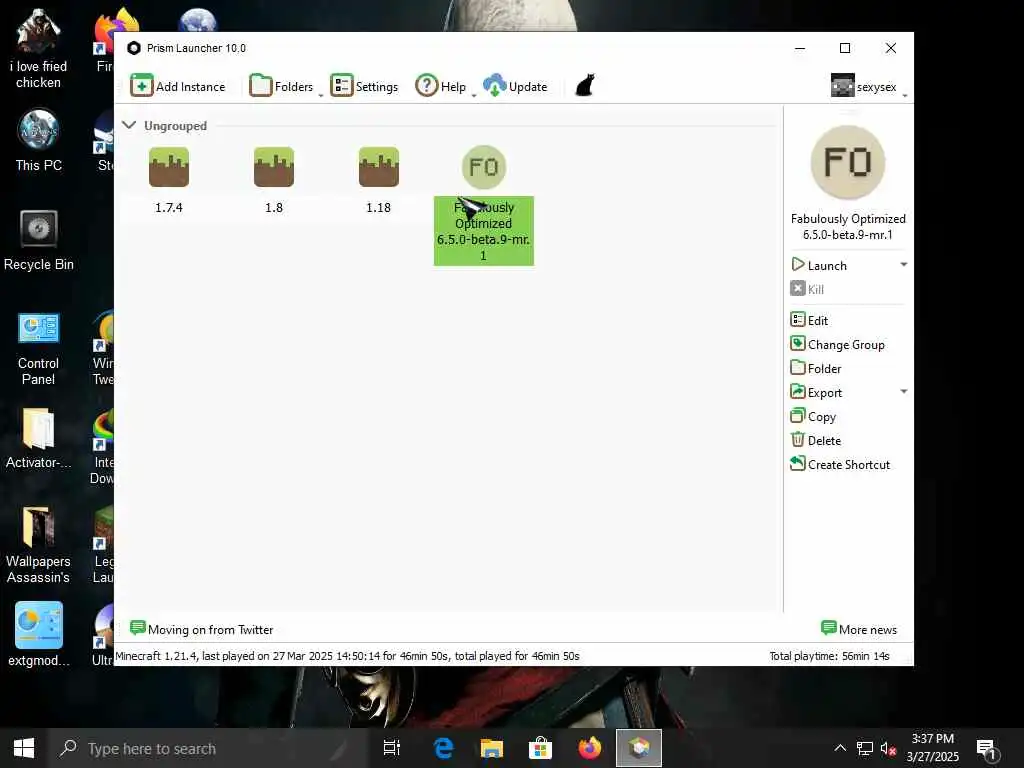The height and width of the screenshot is (768, 1024).
Task: Open the extgmod desktop icon
Action: tap(39, 634)
